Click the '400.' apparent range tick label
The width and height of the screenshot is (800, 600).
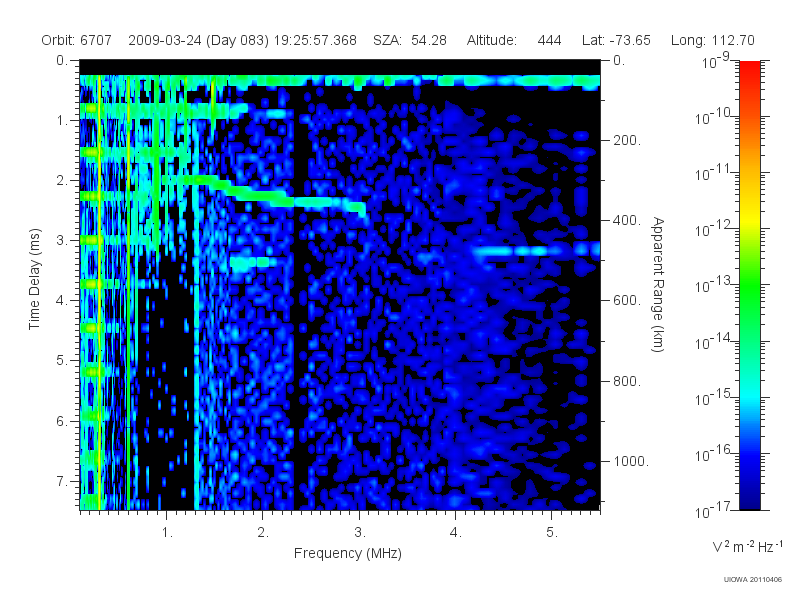click(627, 220)
